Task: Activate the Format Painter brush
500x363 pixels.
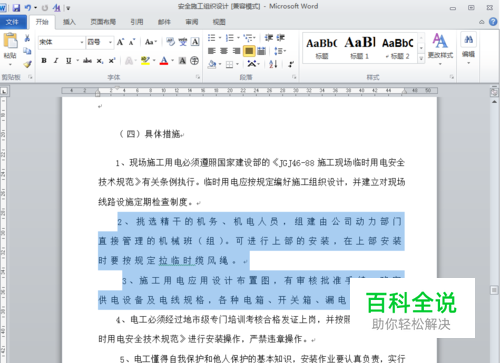Action: [x=27, y=64]
